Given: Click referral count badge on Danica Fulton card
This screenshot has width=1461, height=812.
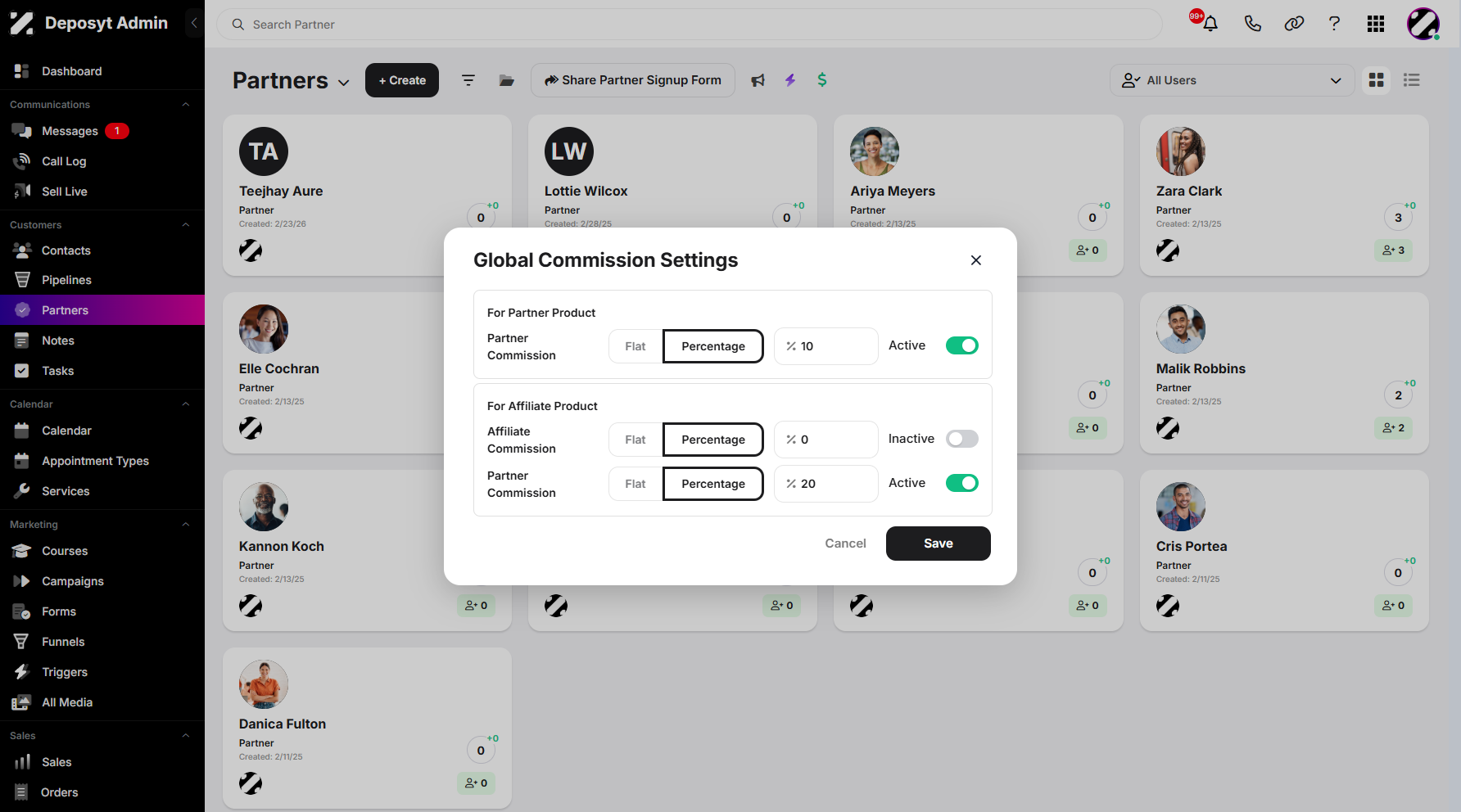Looking at the screenshot, I should (x=476, y=783).
